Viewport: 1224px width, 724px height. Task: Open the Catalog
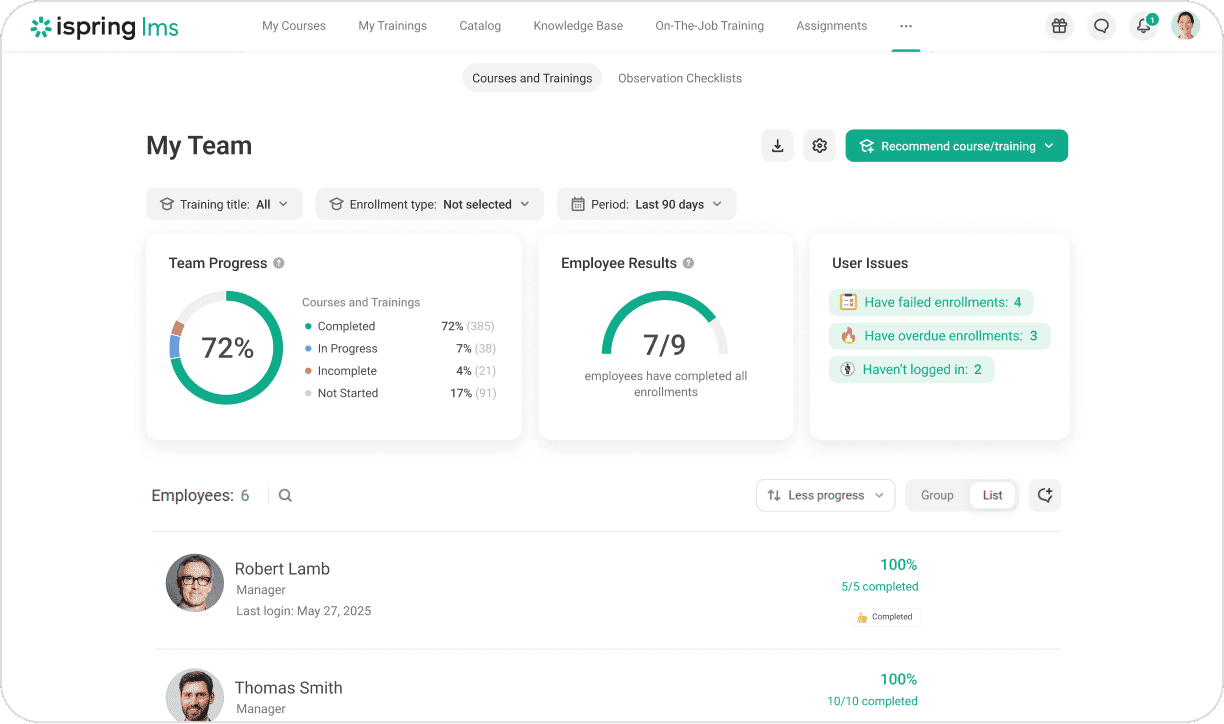coord(480,26)
